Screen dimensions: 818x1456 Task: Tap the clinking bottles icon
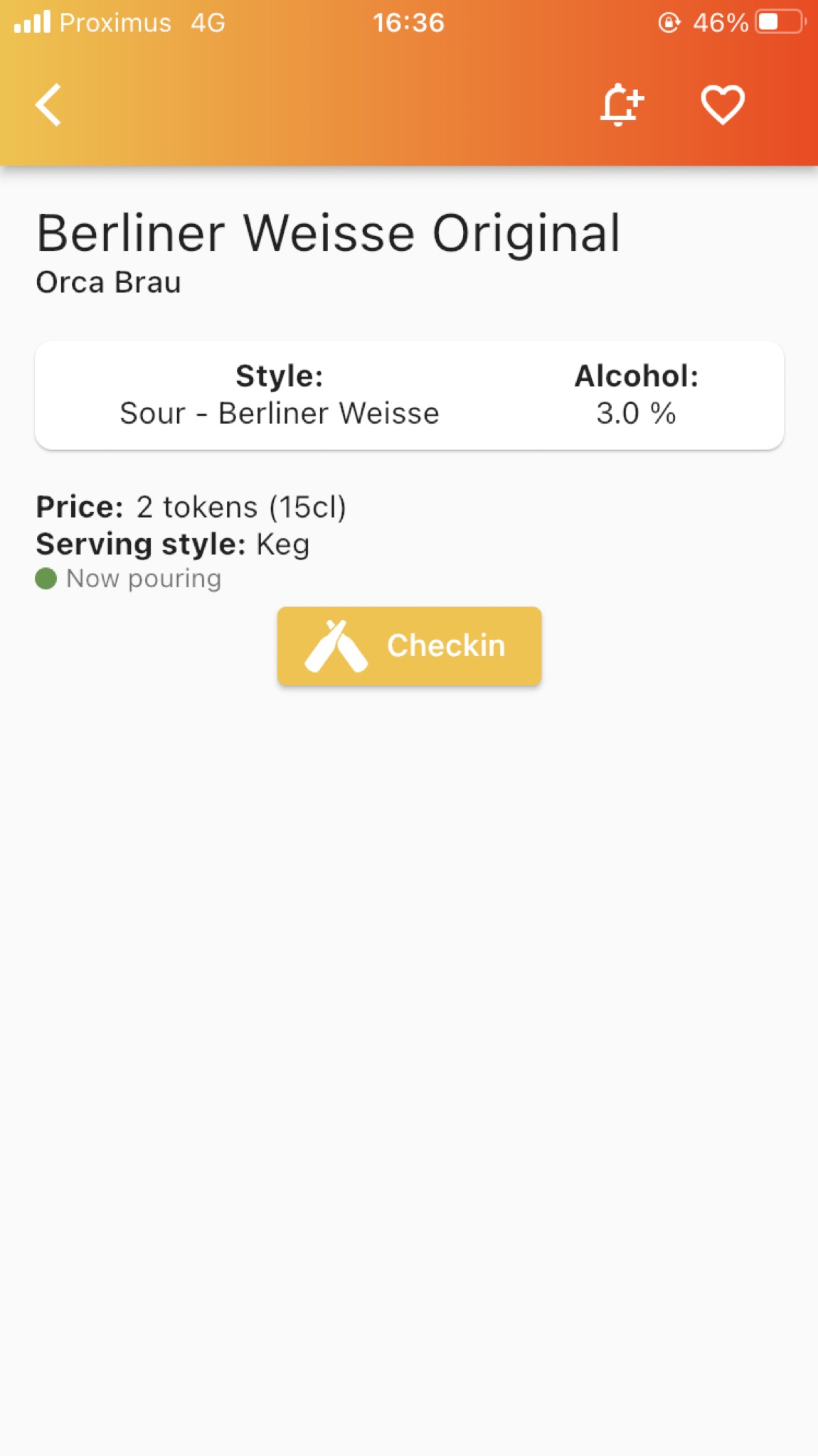336,646
